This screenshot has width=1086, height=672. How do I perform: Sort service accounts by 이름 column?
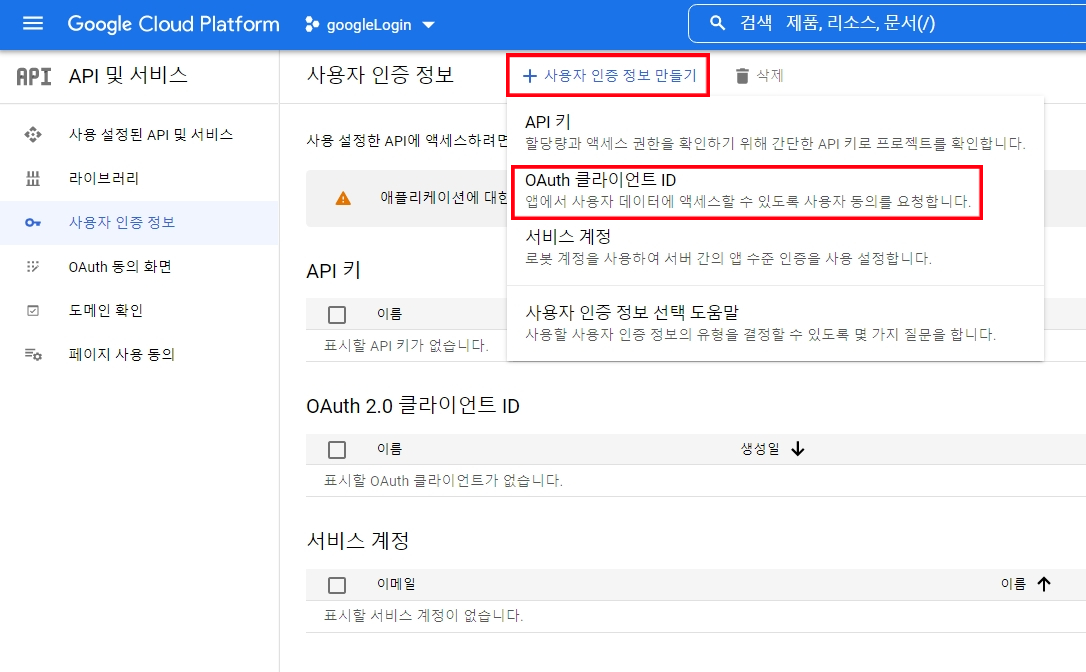click(1013, 584)
